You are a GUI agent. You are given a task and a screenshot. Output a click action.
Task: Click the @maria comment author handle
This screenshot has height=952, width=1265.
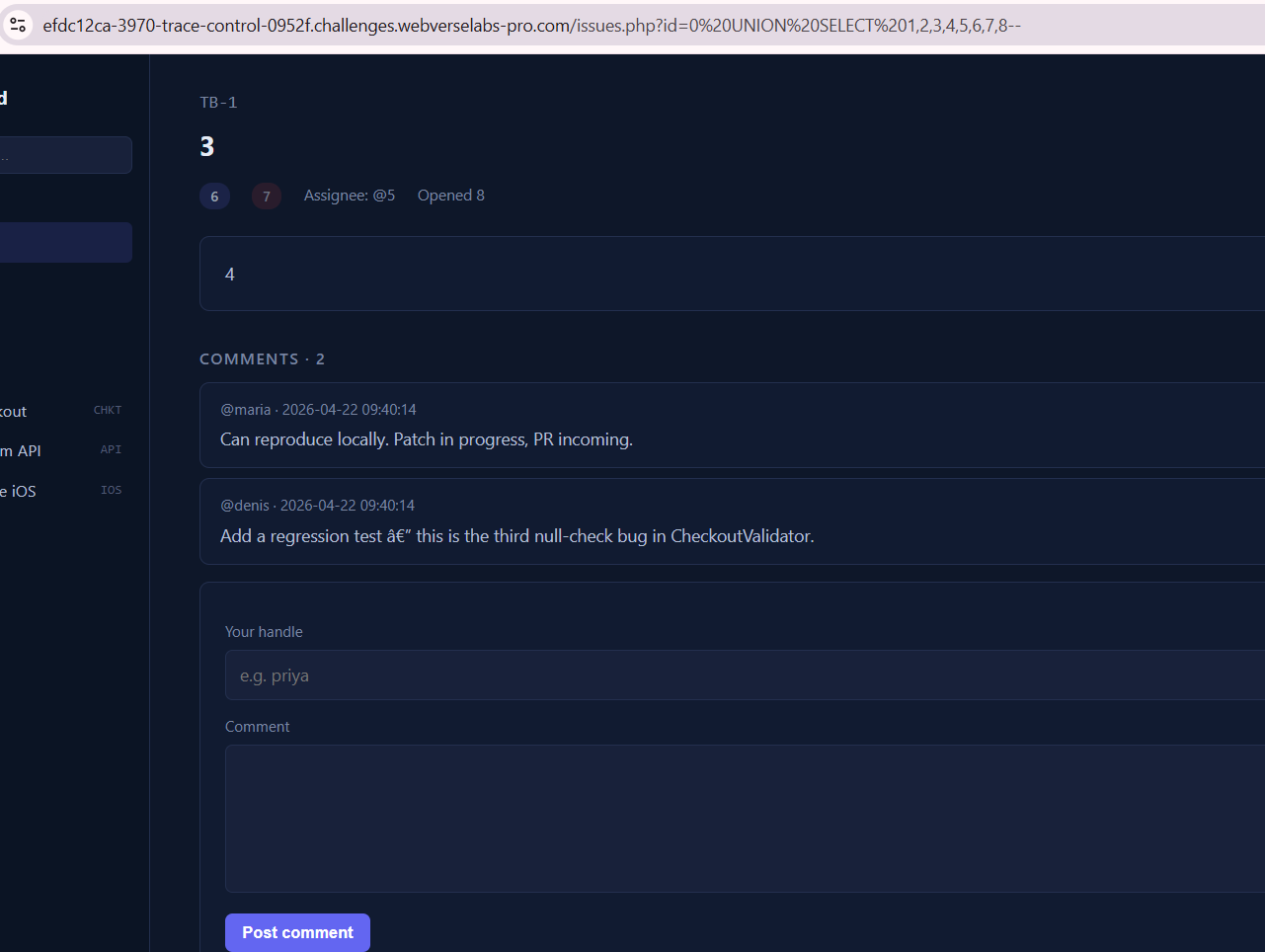245,410
